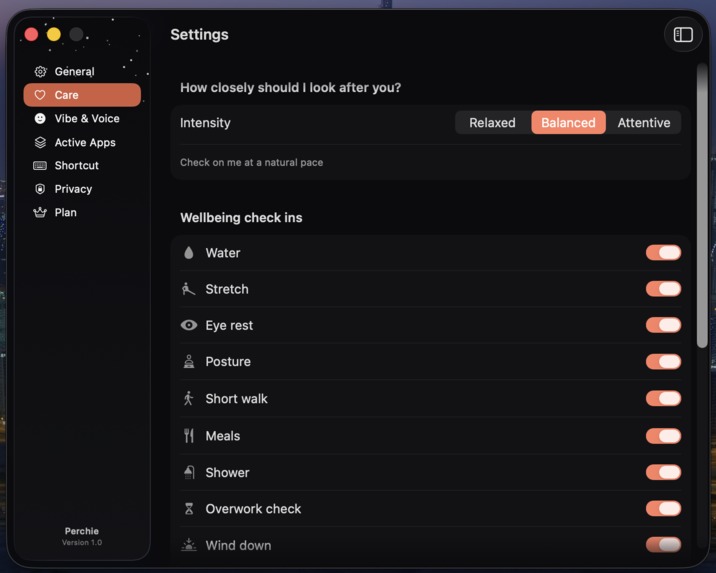The image size is (716, 573).
Task: Click the Perchie app name text
Action: [x=82, y=531]
